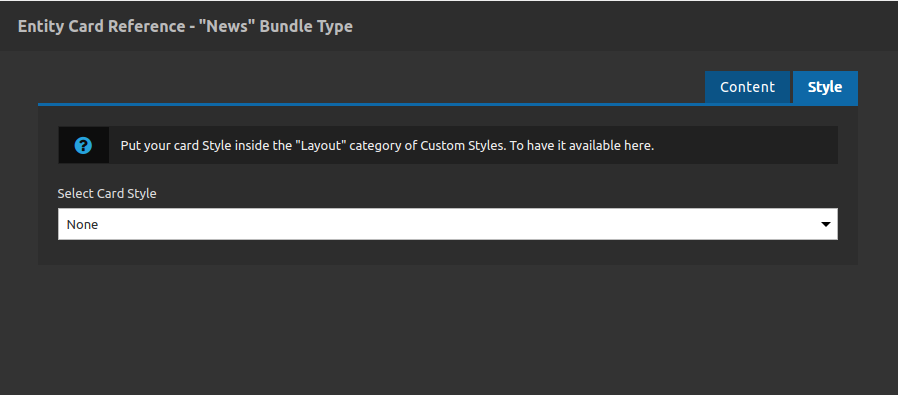Click the Entity Card Reference dialog title
This screenshot has width=898, height=395.
[x=185, y=26]
